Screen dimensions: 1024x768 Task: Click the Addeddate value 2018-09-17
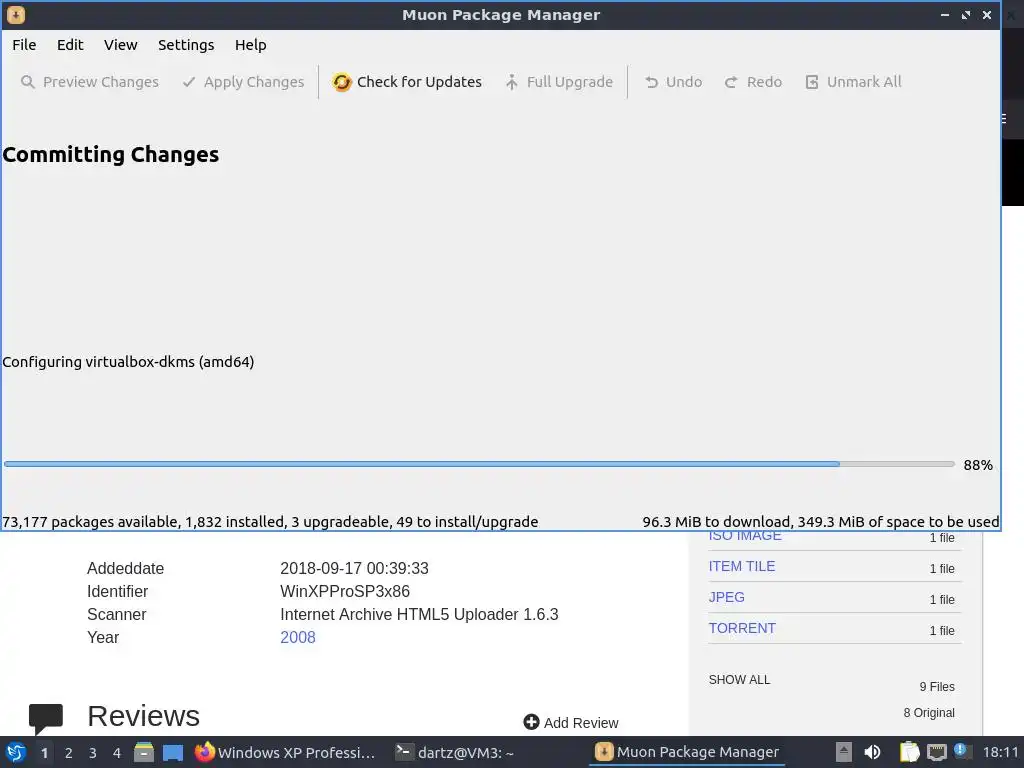click(354, 568)
